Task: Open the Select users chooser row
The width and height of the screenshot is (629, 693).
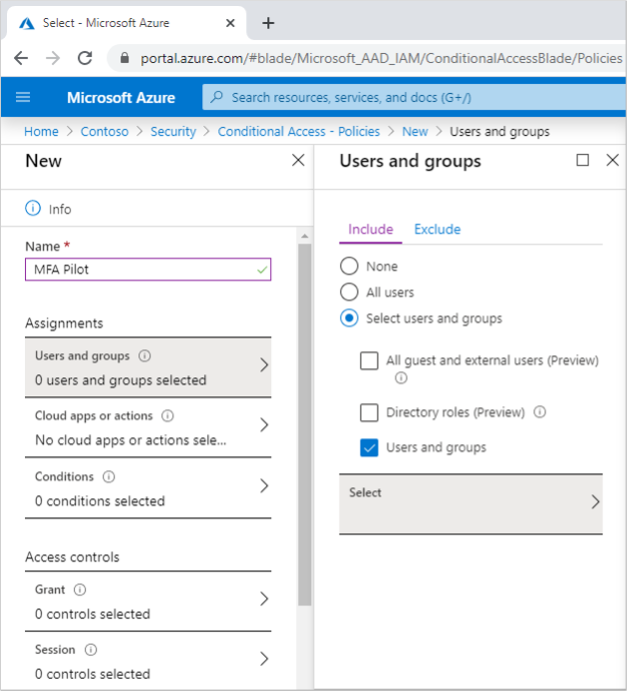Action: pos(471,504)
